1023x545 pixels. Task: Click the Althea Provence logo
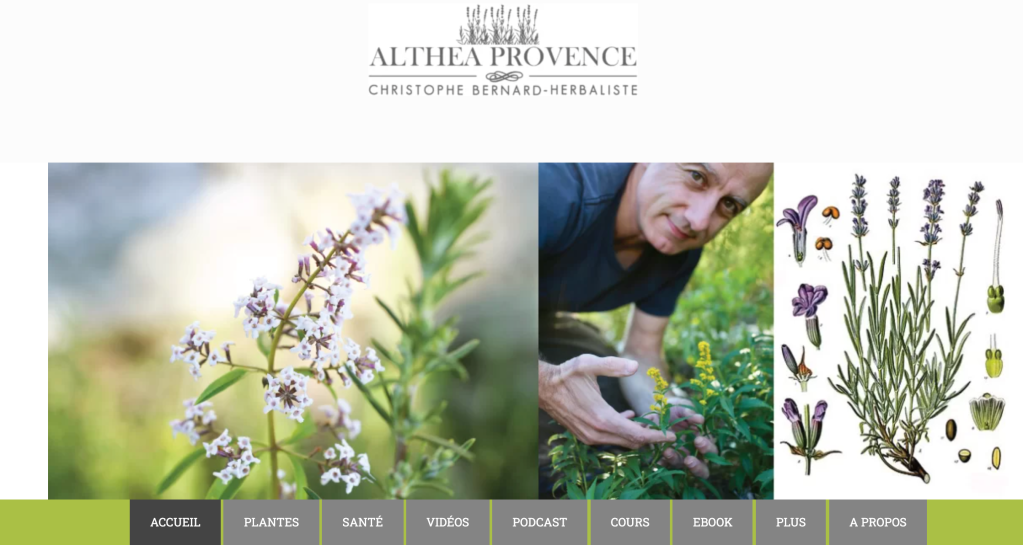[502, 51]
